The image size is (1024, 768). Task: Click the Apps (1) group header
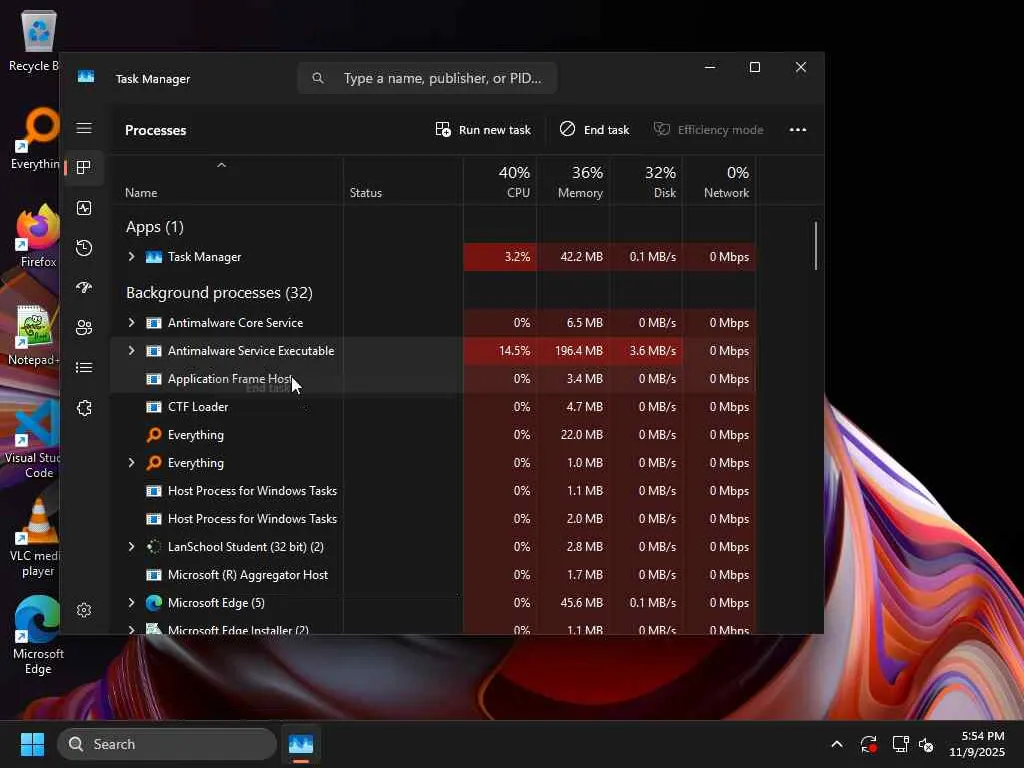(155, 227)
